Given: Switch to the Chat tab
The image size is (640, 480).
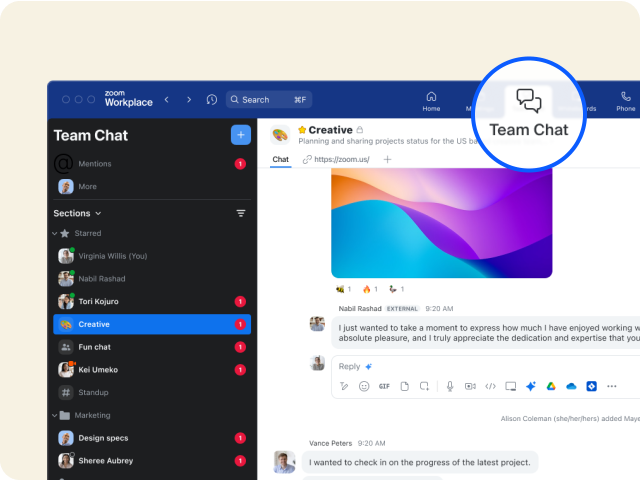Looking at the screenshot, I should [281, 159].
